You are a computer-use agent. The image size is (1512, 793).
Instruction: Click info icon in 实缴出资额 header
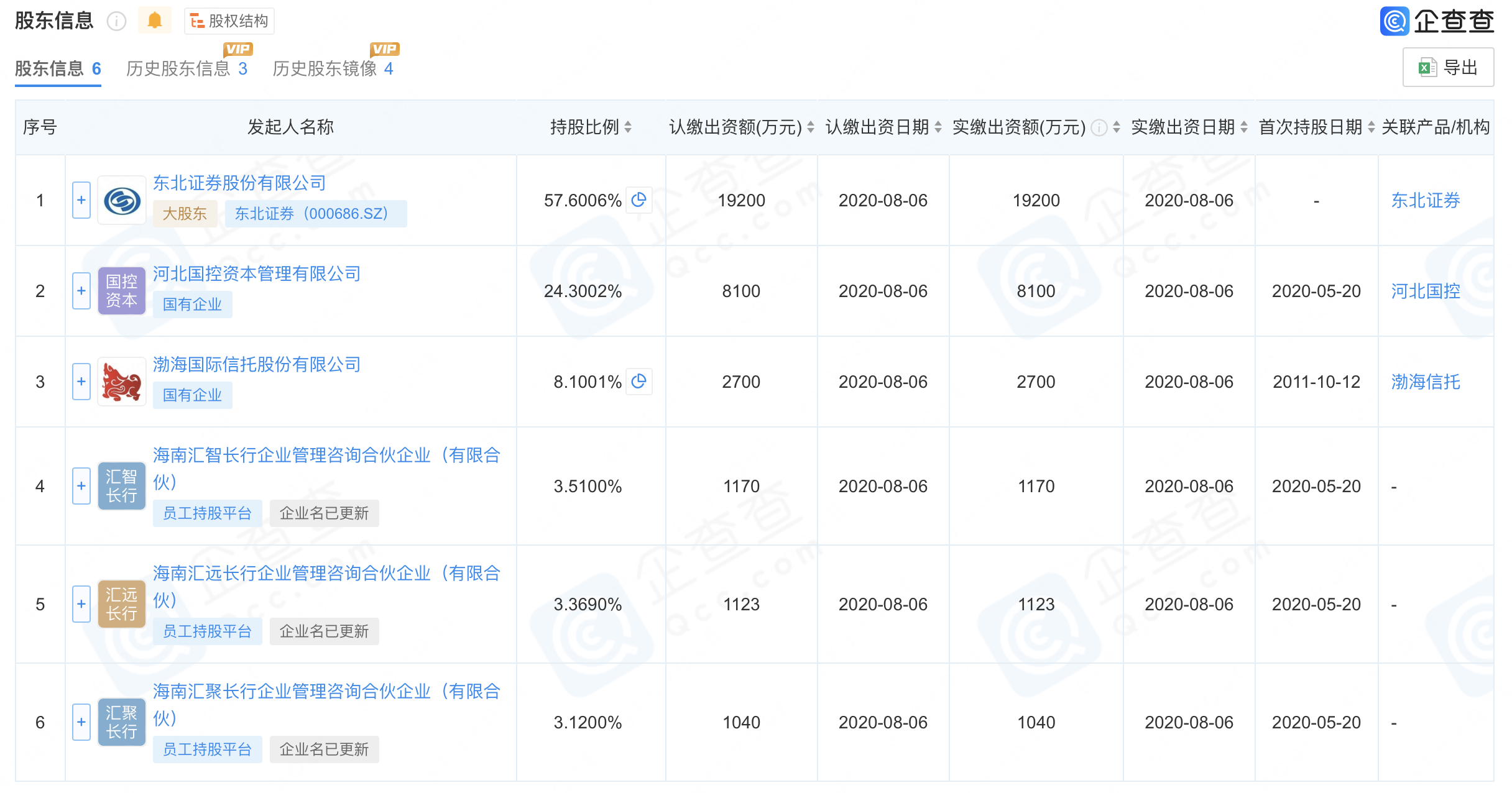coord(1099,128)
